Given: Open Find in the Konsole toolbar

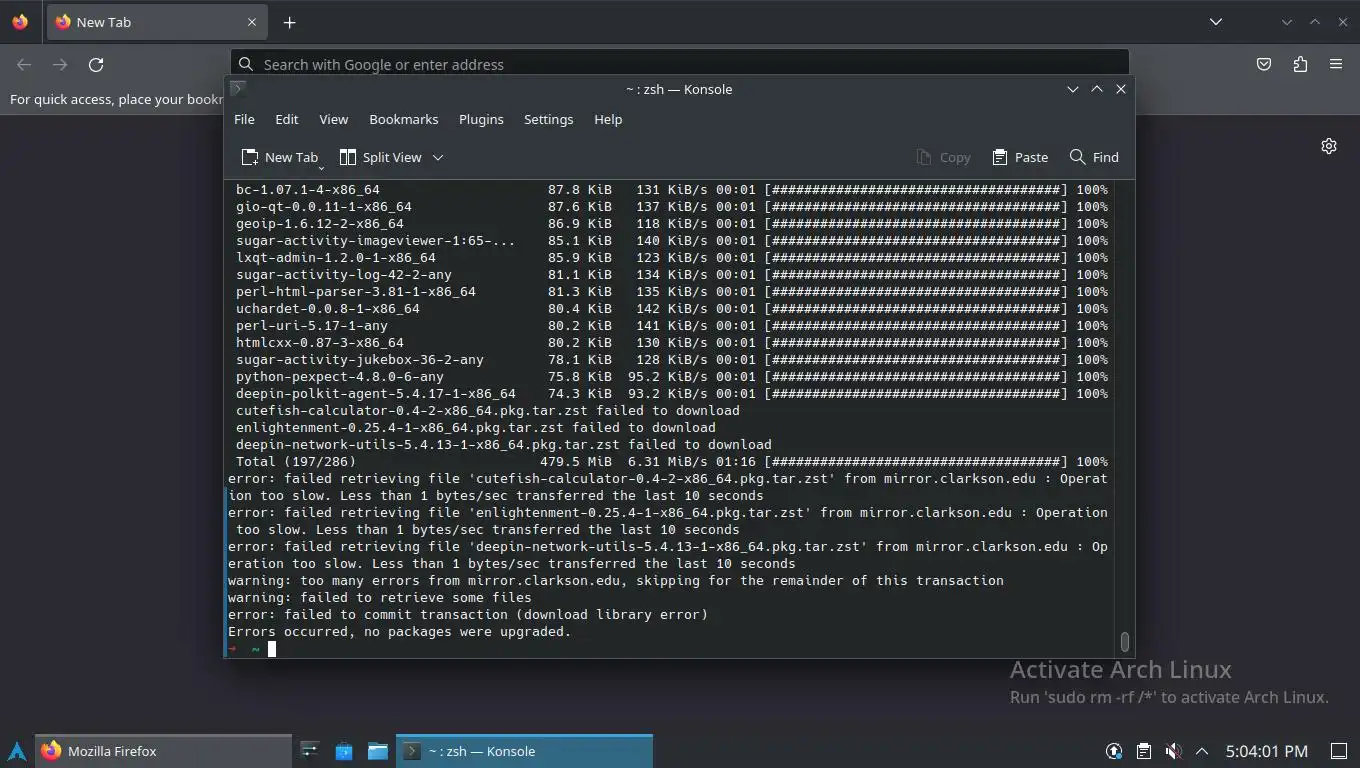Looking at the screenshot, I should [1094, 157].
